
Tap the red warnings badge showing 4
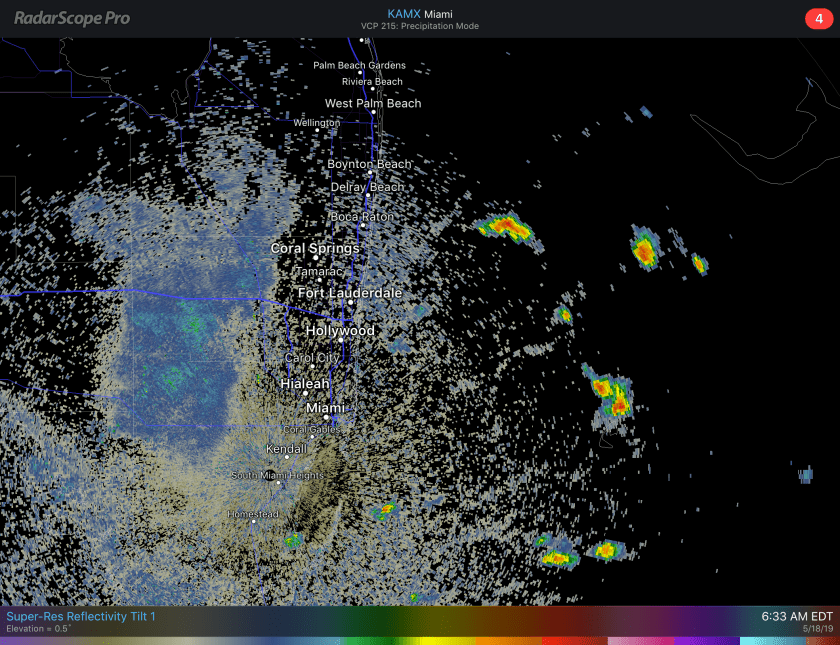tap(818, 19)
